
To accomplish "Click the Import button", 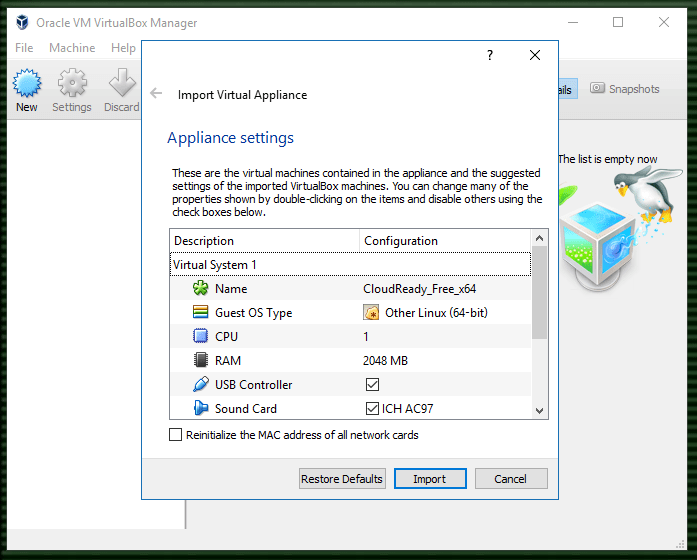I will [x=430, y=479].
